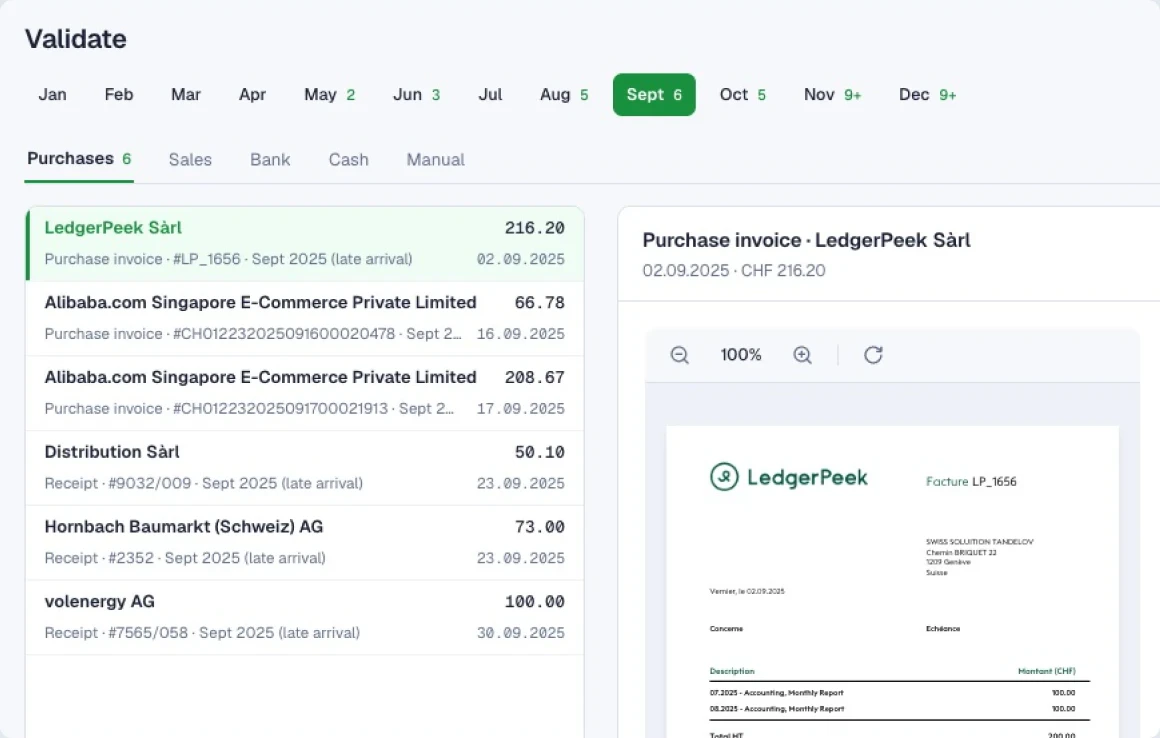Click the 16.09.2025 date in list
The image size is (1160, 738).
click(x=520, y=334)
